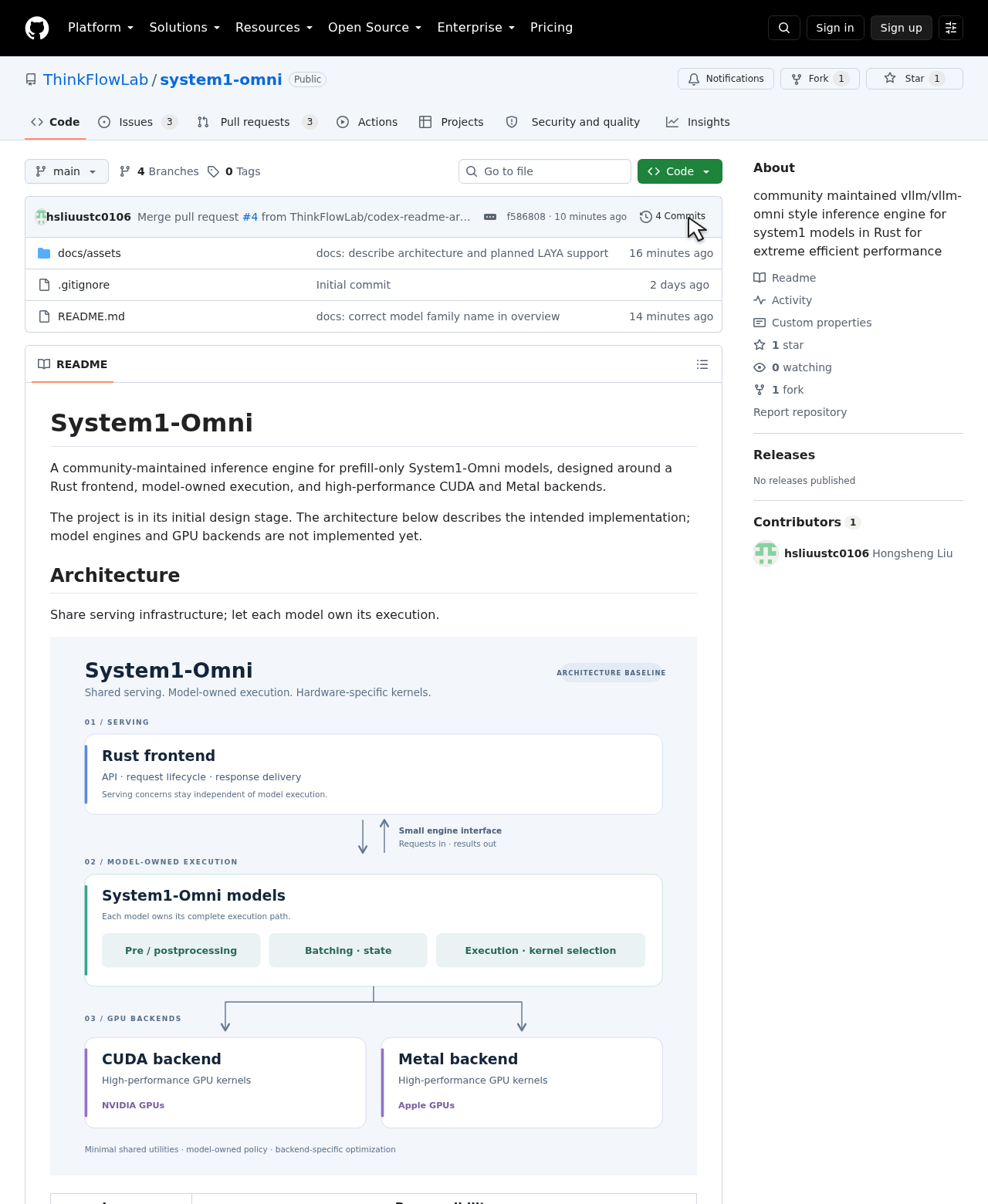Open the README outline list icon
The width and height of the screenshot is (988, 1204).
pos(702,364)
